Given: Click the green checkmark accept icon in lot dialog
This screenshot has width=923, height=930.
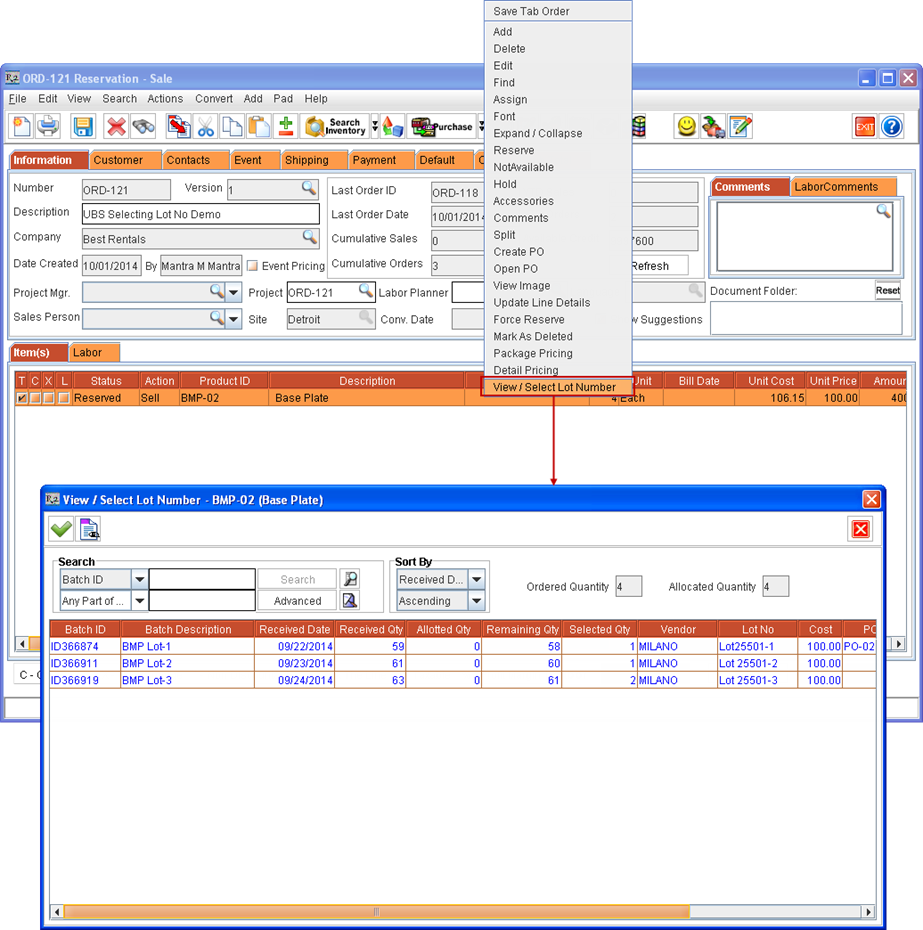Looking at the screenshot, I should pos(61,529).
